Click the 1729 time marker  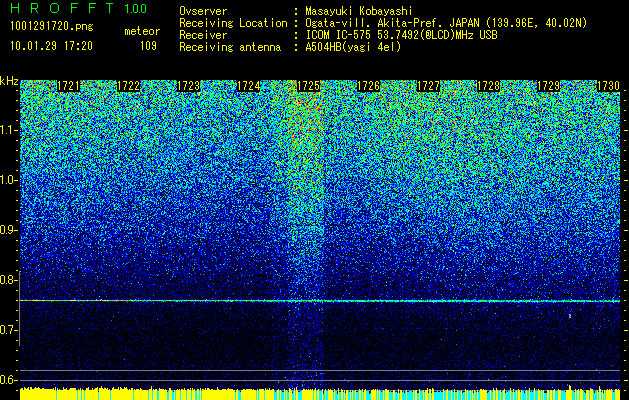[x=548, y=86]
